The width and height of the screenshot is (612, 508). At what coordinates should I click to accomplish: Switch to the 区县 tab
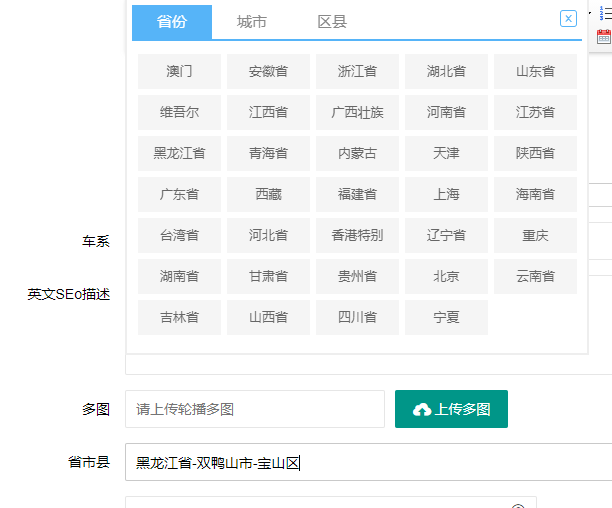(x=332, y=22)
